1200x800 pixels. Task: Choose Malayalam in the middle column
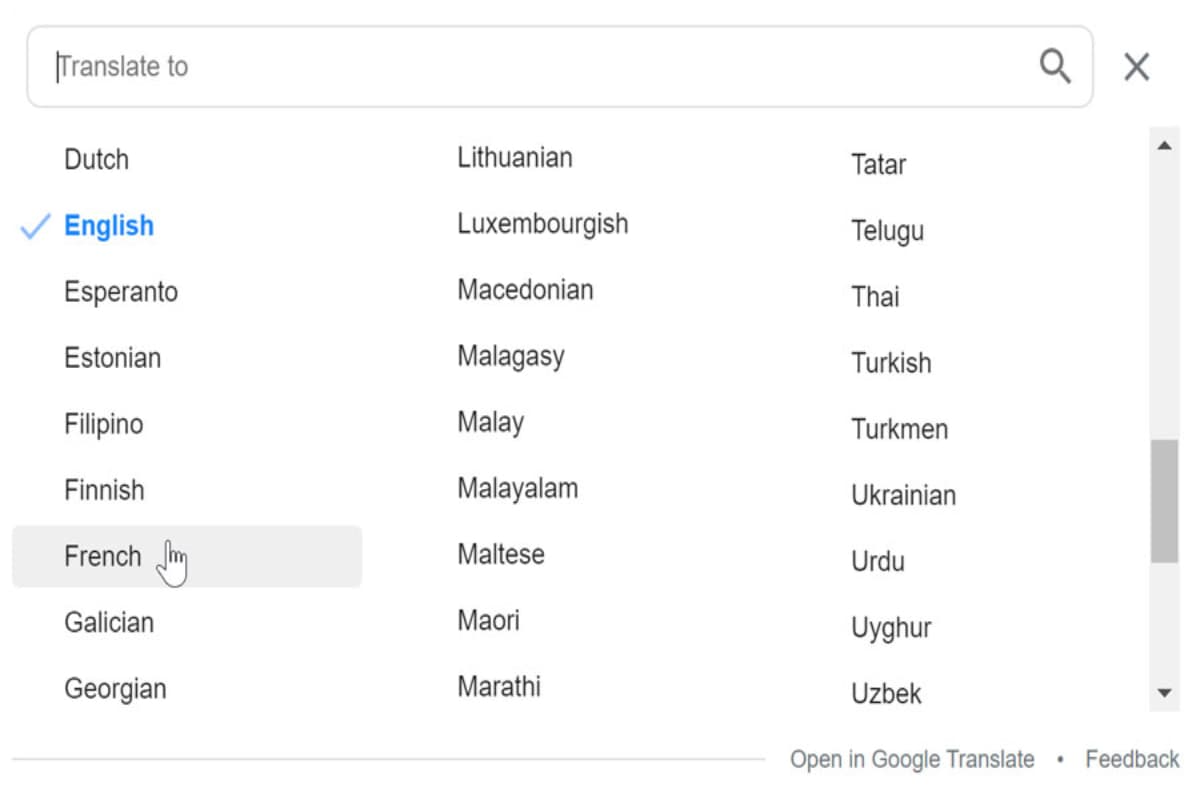coord(518,488)
